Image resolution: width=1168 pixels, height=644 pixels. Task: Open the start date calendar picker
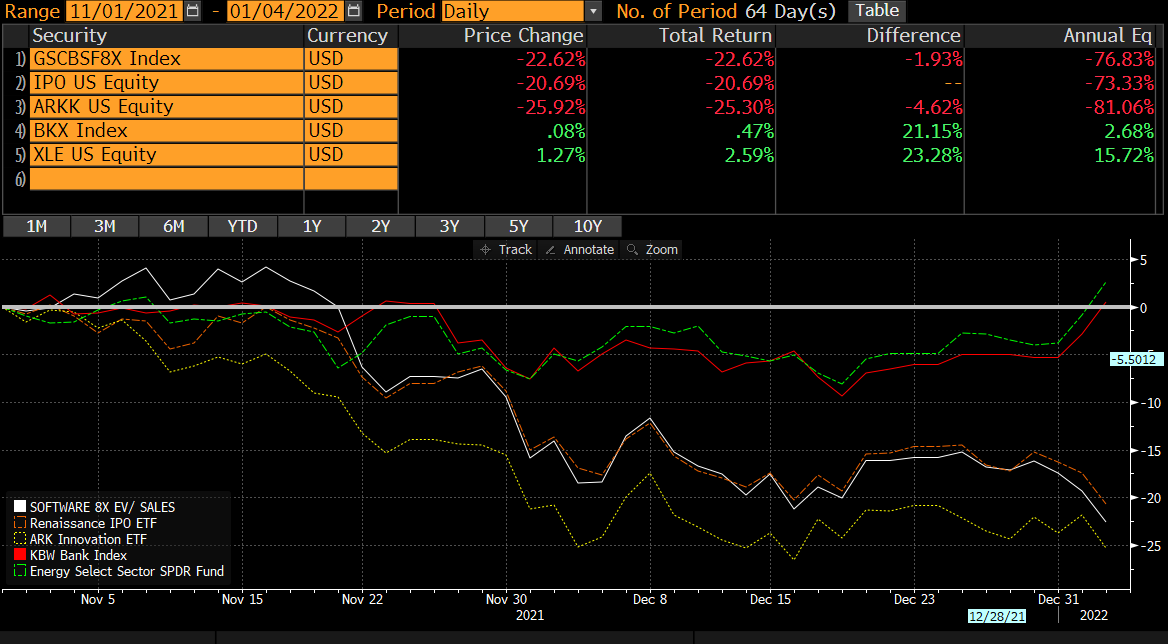click(x=193, y=12)
